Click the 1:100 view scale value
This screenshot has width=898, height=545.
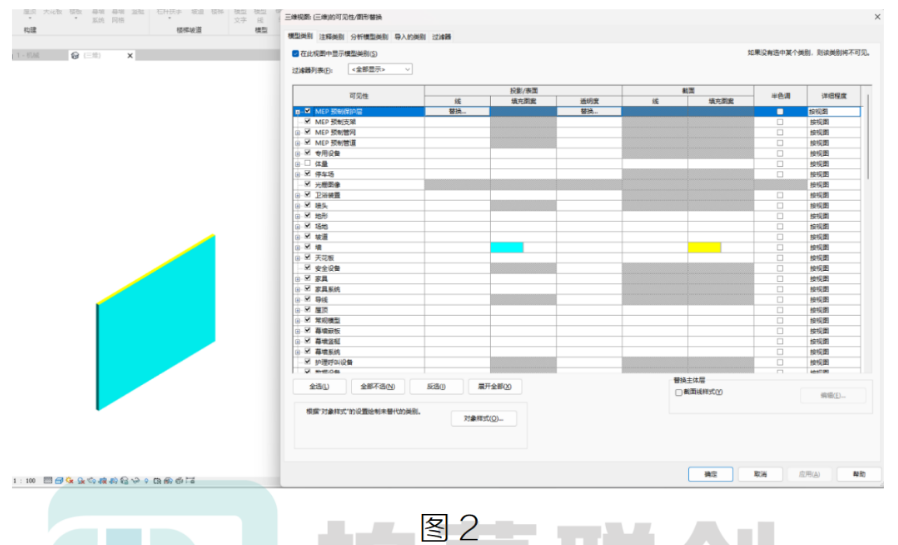(x=25, y=480)
